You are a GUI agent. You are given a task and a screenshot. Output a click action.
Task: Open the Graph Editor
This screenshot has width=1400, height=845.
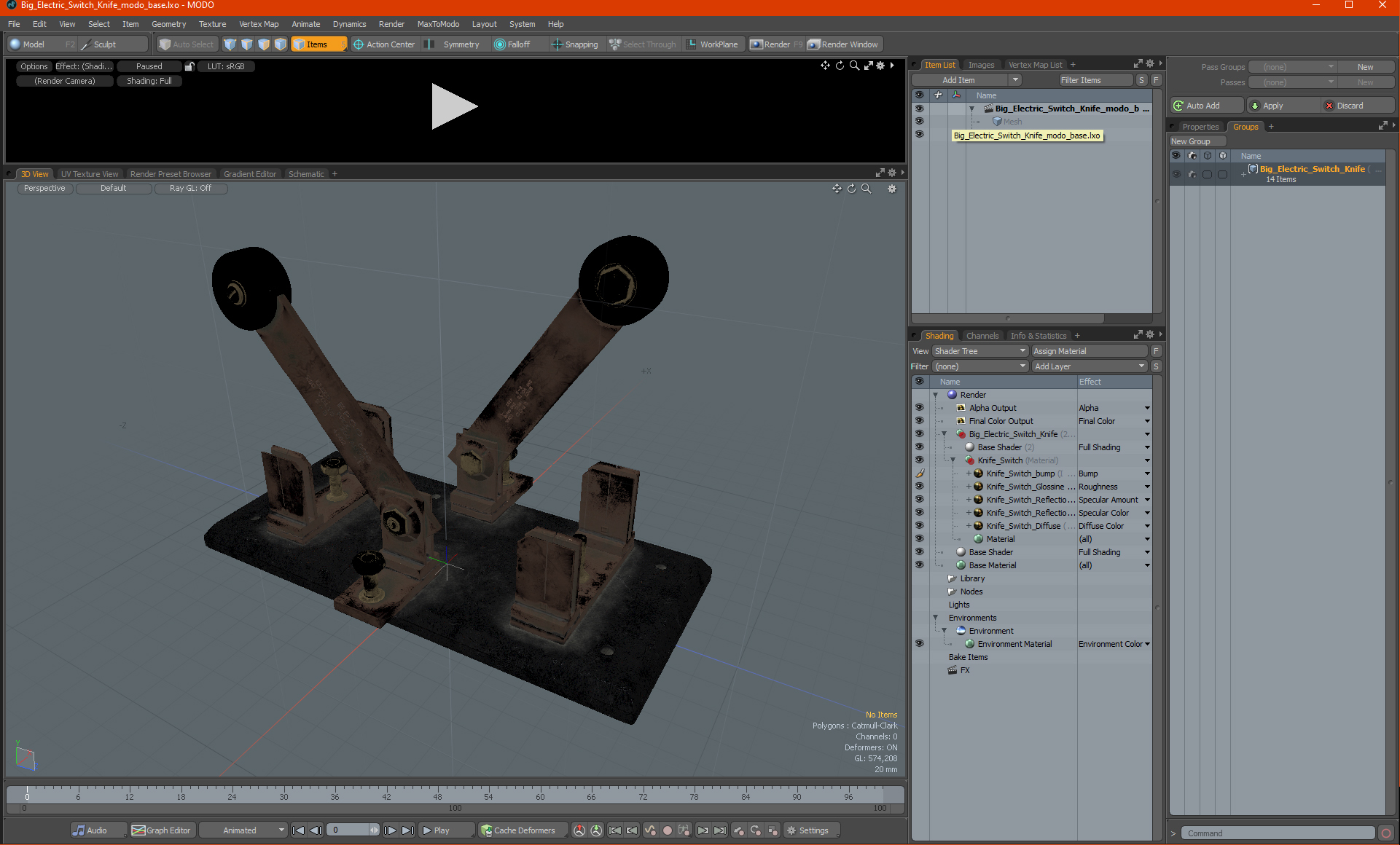[x=162, y=830]
